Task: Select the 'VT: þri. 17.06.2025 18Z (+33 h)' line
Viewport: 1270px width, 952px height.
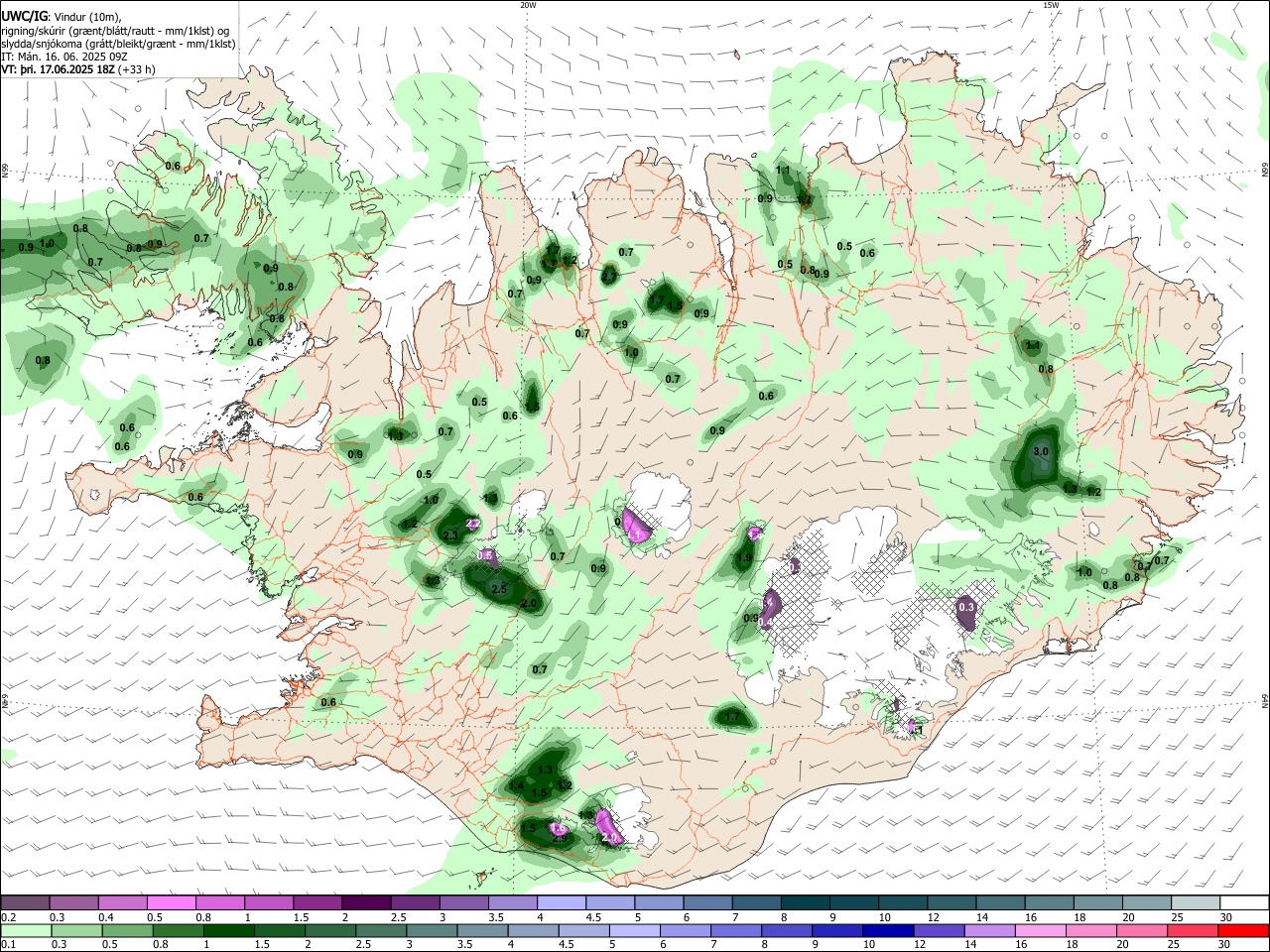Action: click(78, 69)
